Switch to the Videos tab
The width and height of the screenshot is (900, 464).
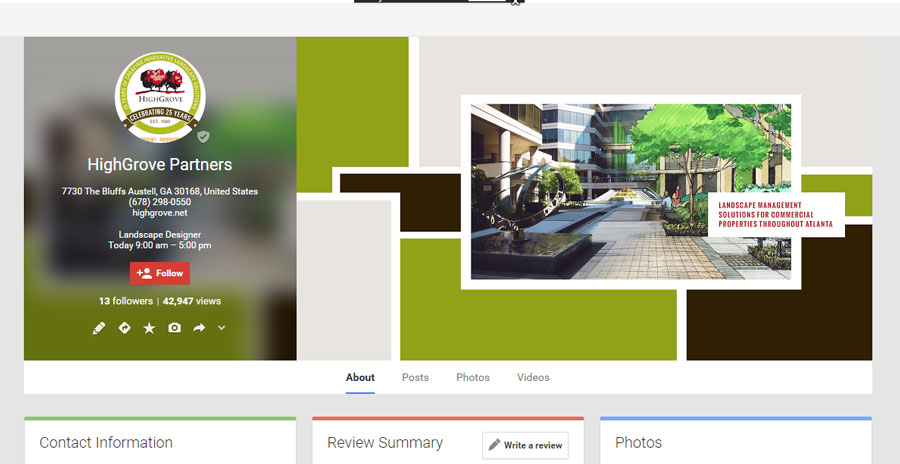pos(533,377)
